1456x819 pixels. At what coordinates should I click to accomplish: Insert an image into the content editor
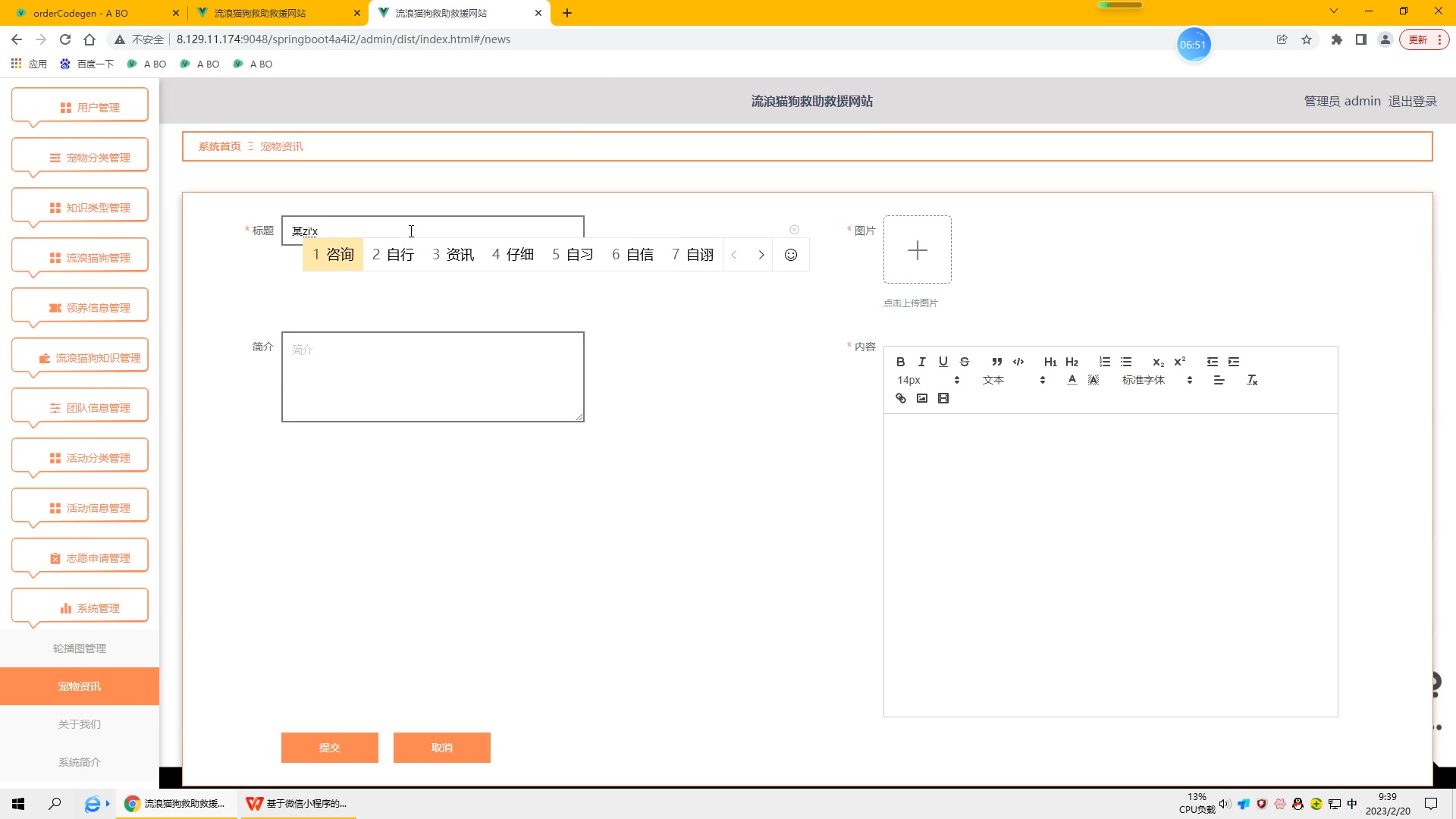[921, 398]
